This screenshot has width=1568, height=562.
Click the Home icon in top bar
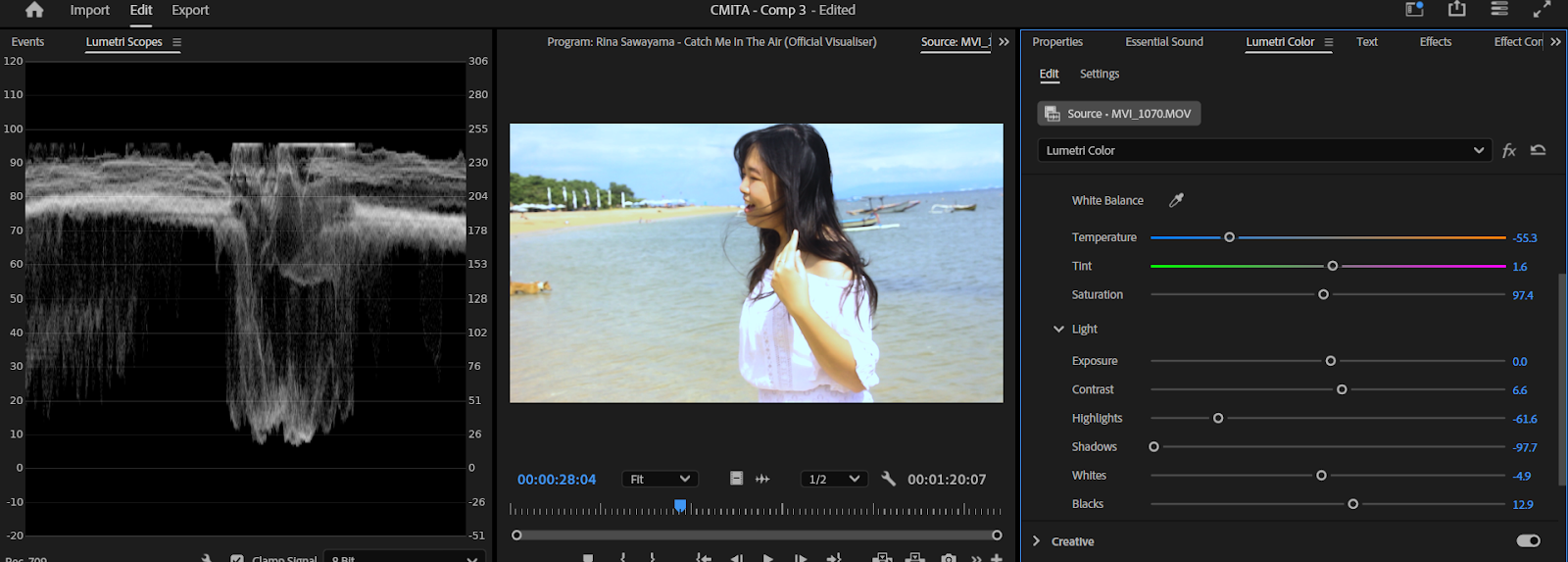34,10
